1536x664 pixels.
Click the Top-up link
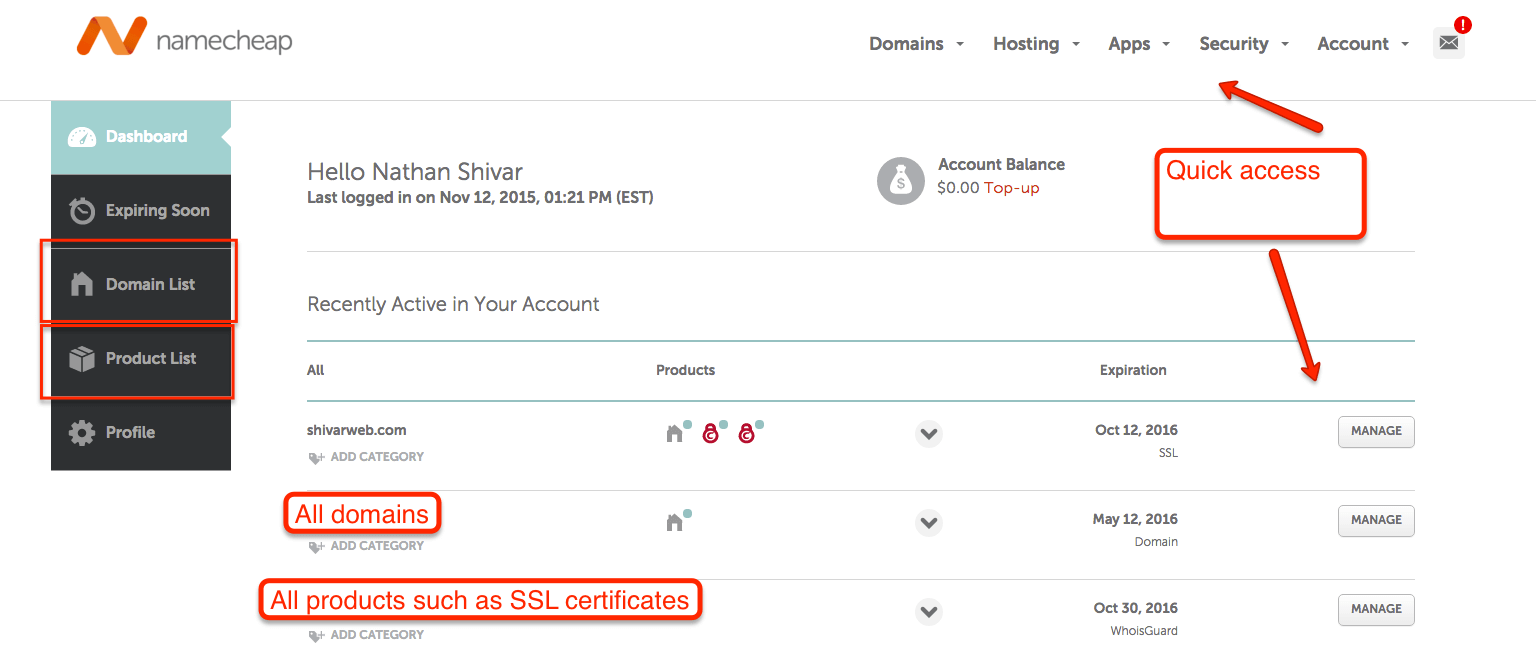pos(1011,188)
